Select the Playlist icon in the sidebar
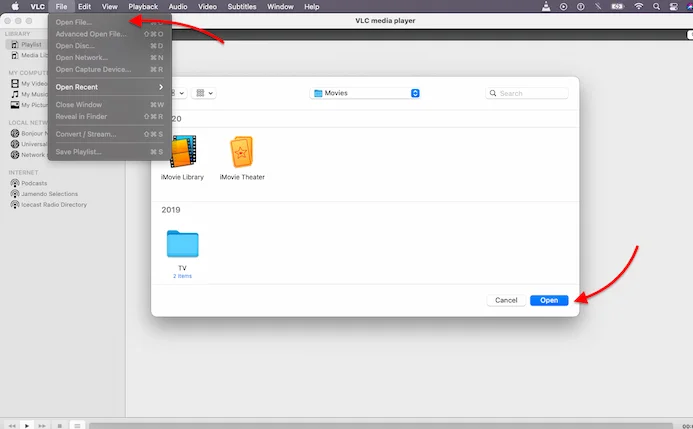693x429 pixels. pyautogui.click(x=15, y=45)
